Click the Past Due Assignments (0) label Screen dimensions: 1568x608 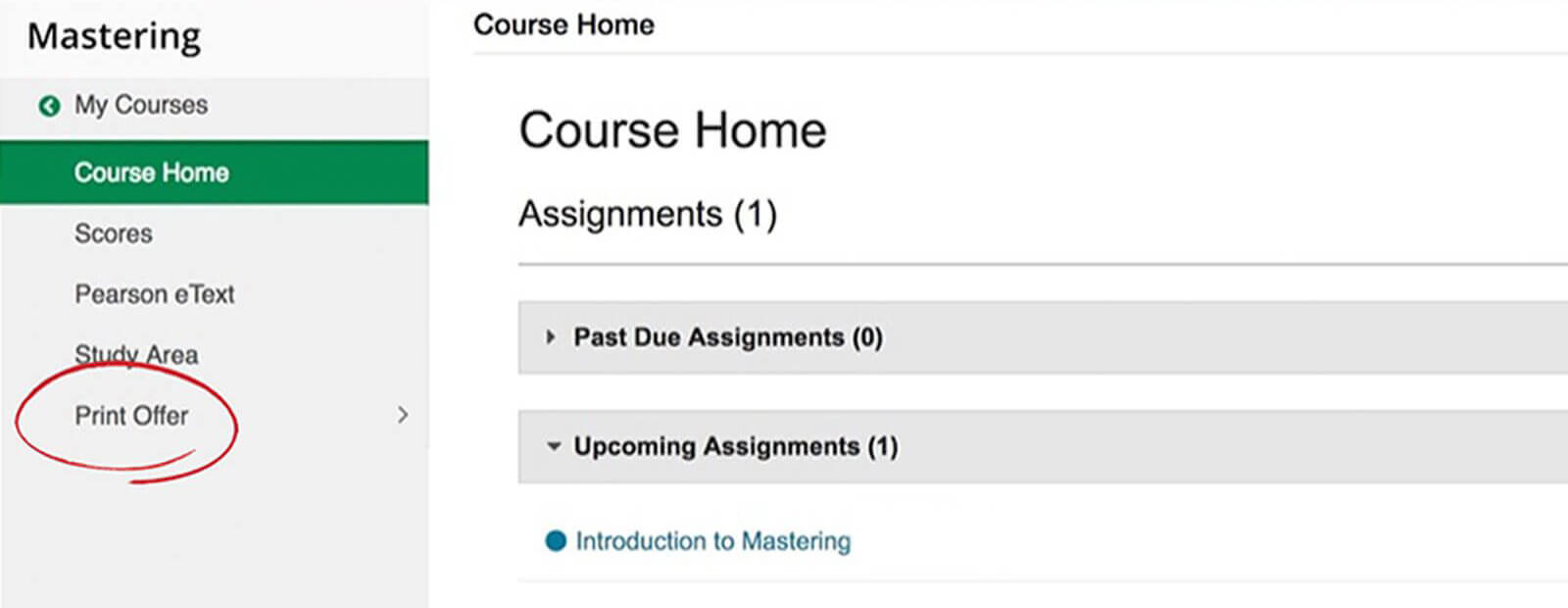[727, 337]
